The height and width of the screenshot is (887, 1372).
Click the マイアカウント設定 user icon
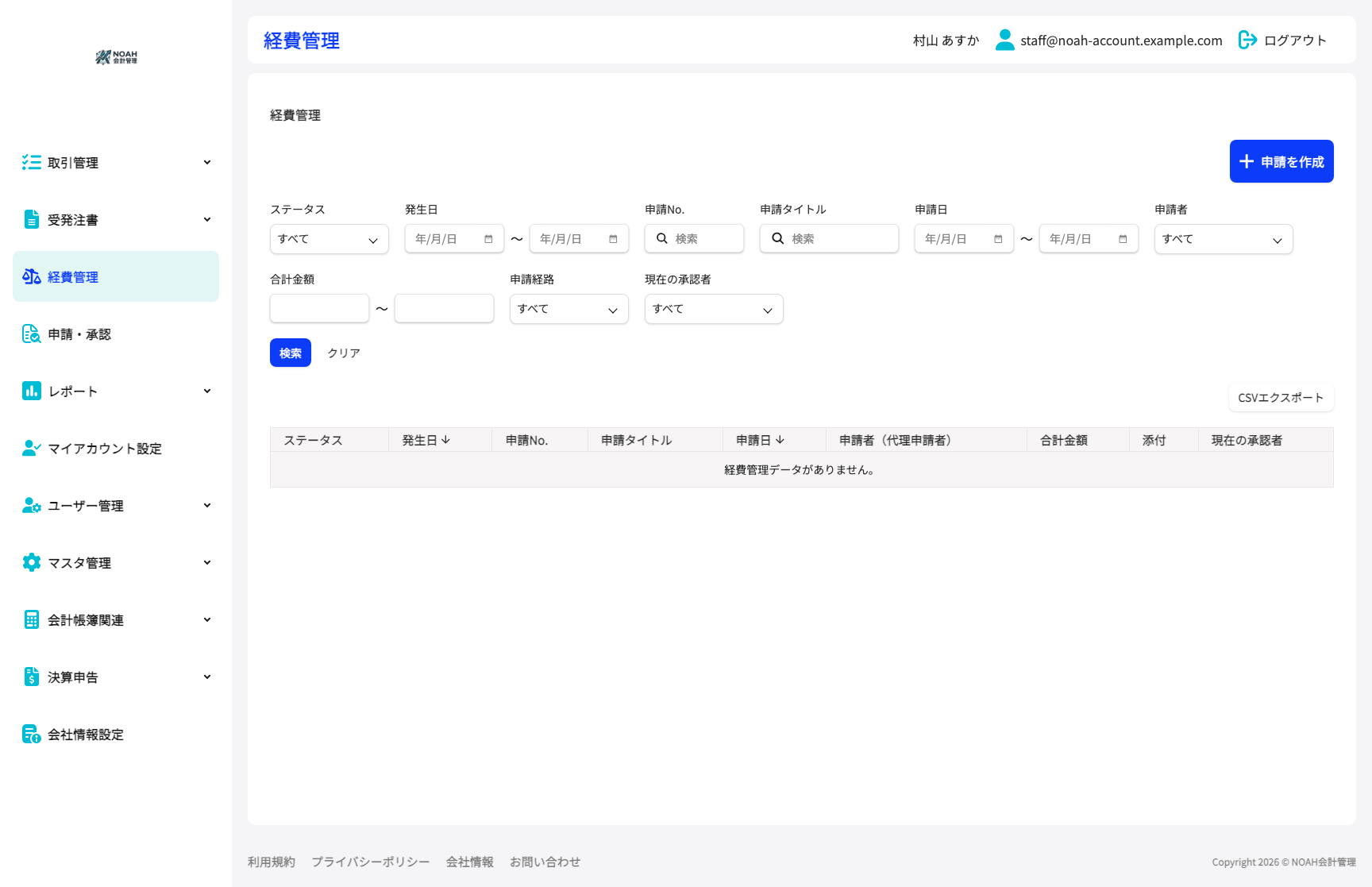pyautogui.click(x=32, y=448)
